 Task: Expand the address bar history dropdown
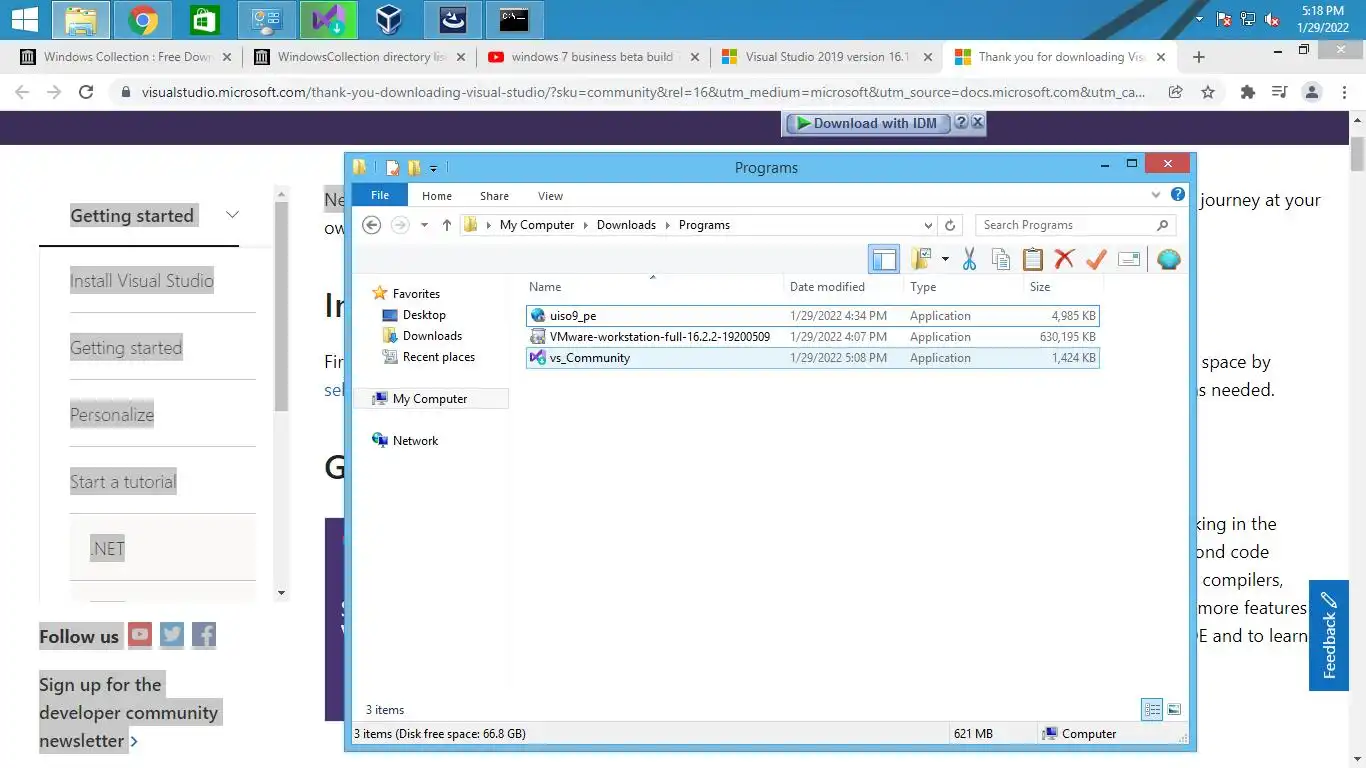(x=928, y=225)
